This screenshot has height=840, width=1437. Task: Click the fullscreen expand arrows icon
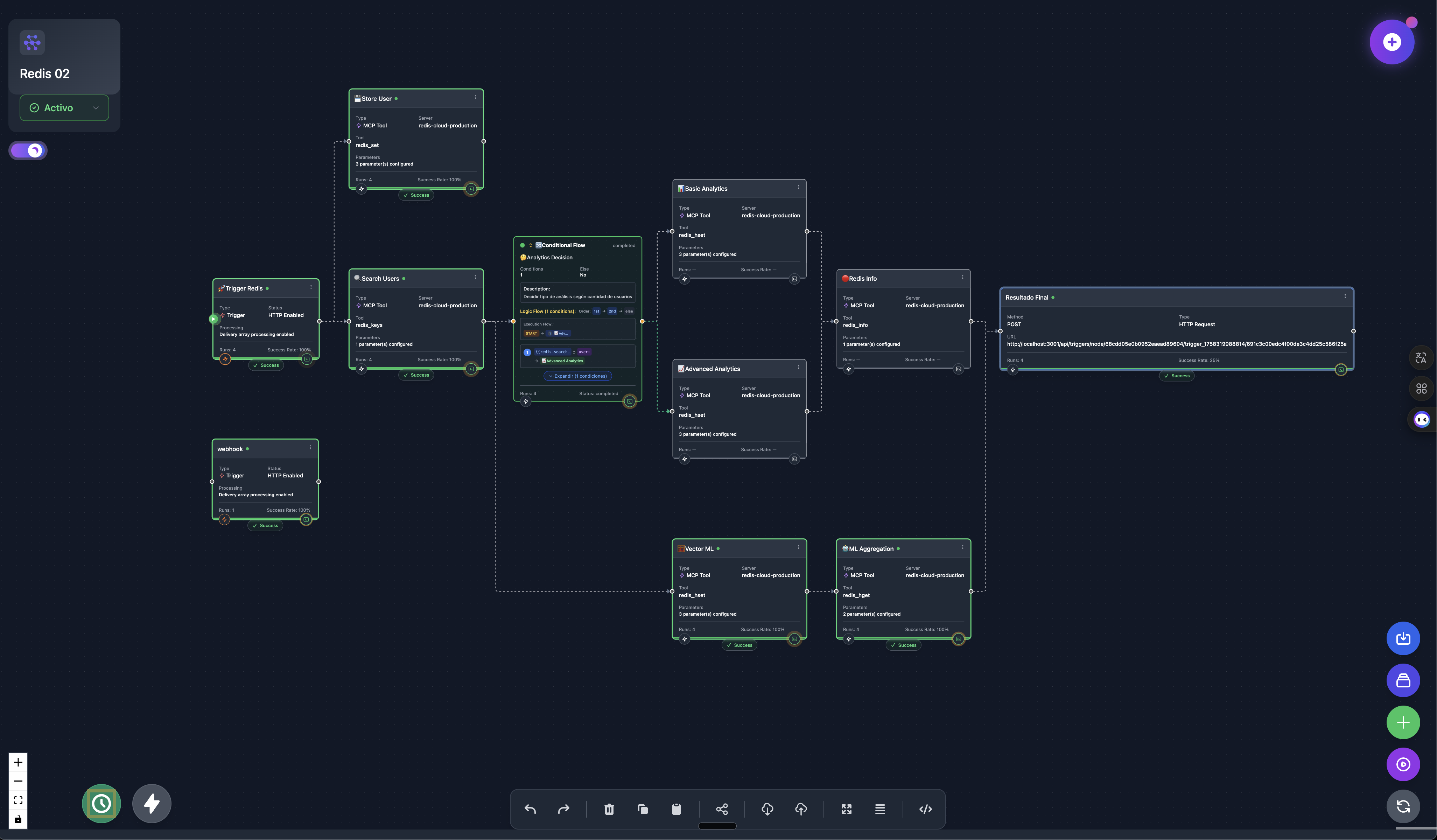coord(846,808)
